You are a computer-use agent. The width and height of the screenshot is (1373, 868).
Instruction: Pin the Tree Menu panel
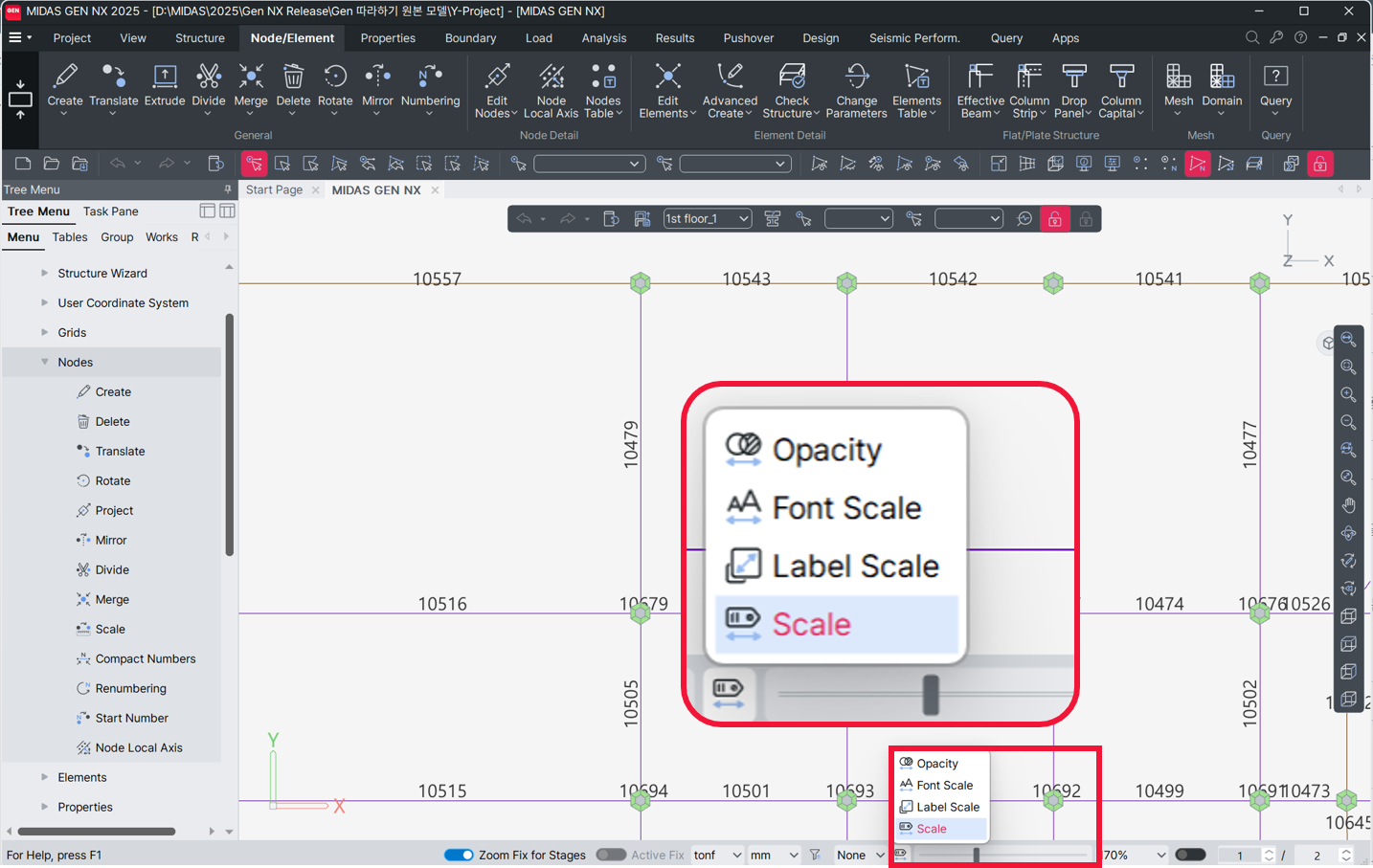[x=228, y=189]
